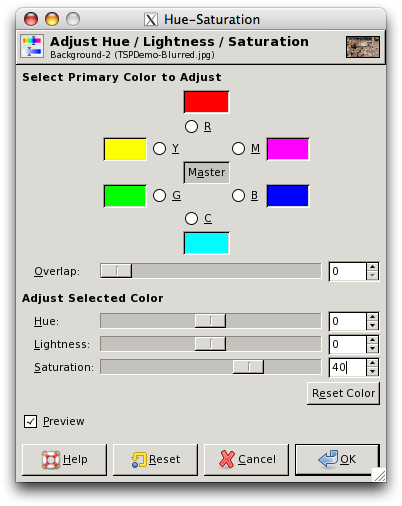Viewport: 402px width, 506px height.
Task: Click the Lightness value input field
Action: 348,344
